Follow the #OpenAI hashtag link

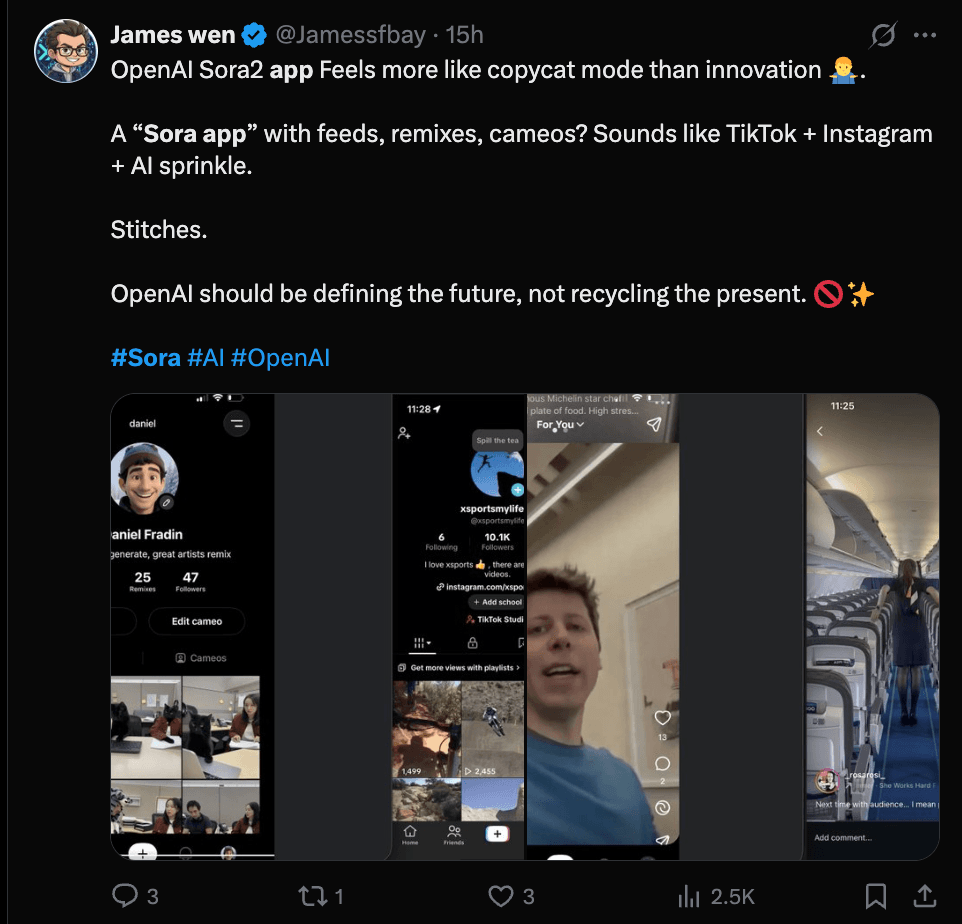tap(280, 357)
